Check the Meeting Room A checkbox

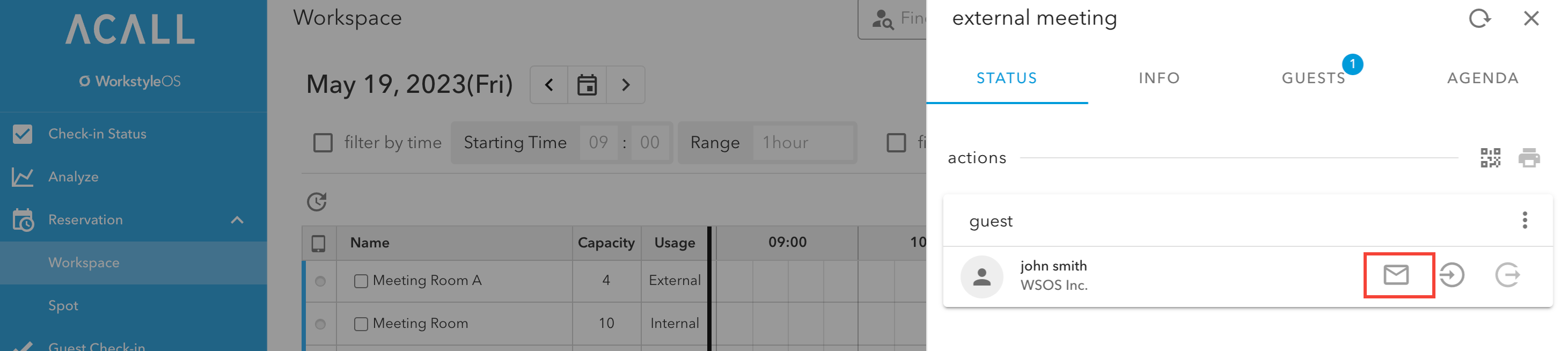click(x=361, y=281)
